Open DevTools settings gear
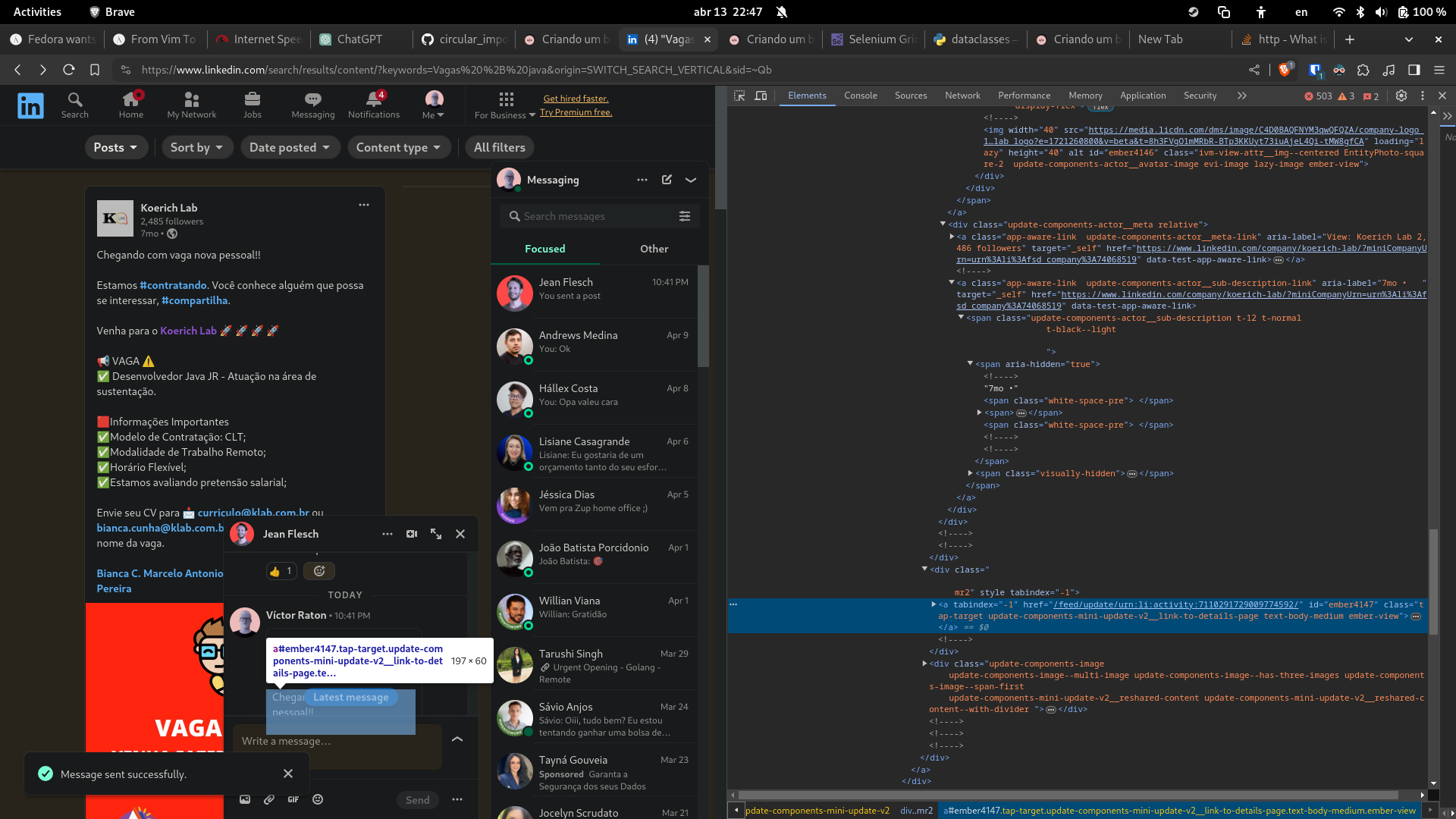This screenshot has width=1456, height=819. click(1401, 96)
